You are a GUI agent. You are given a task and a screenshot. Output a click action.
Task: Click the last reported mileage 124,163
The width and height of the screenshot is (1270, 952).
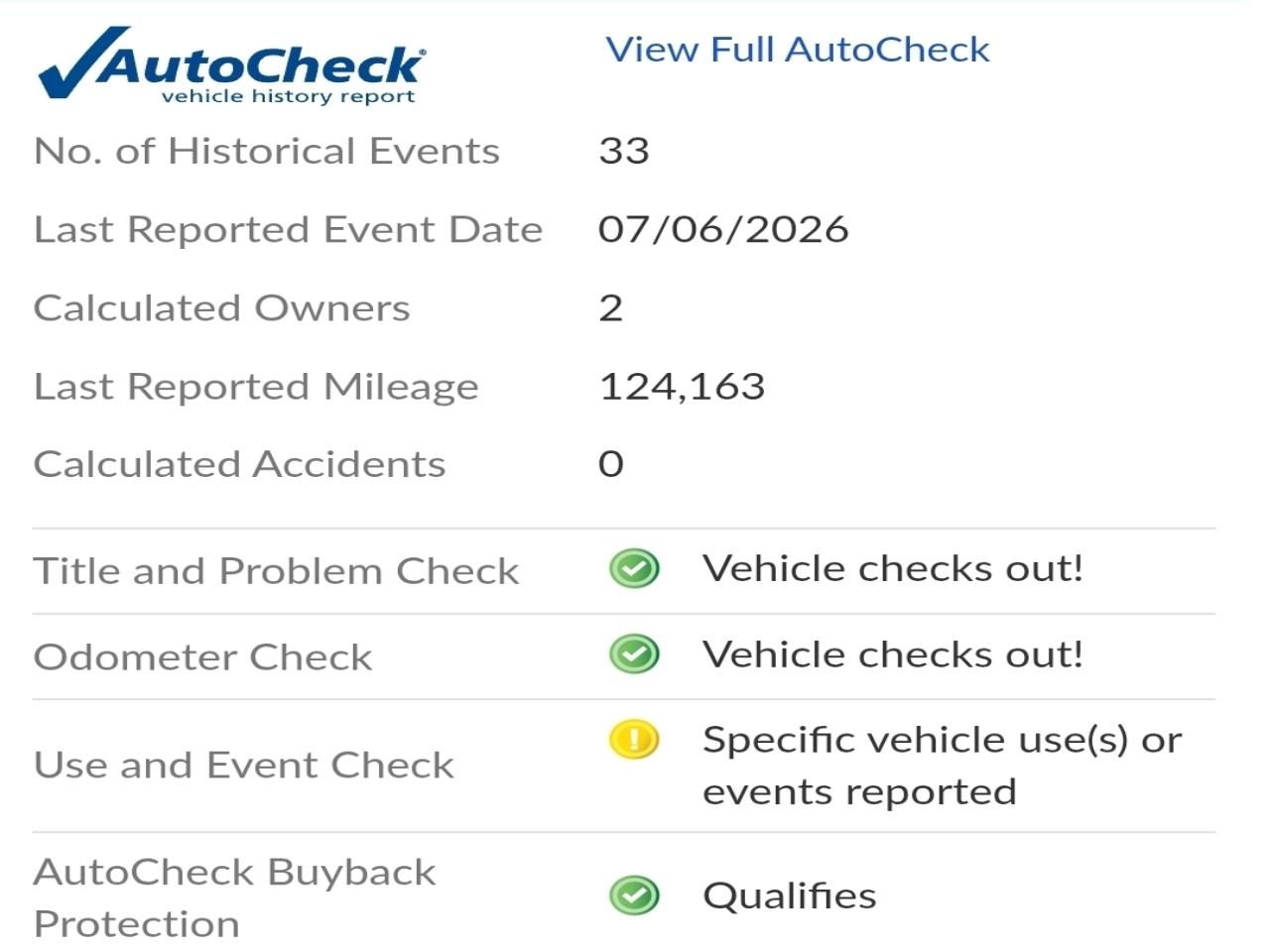coord(683,387)
